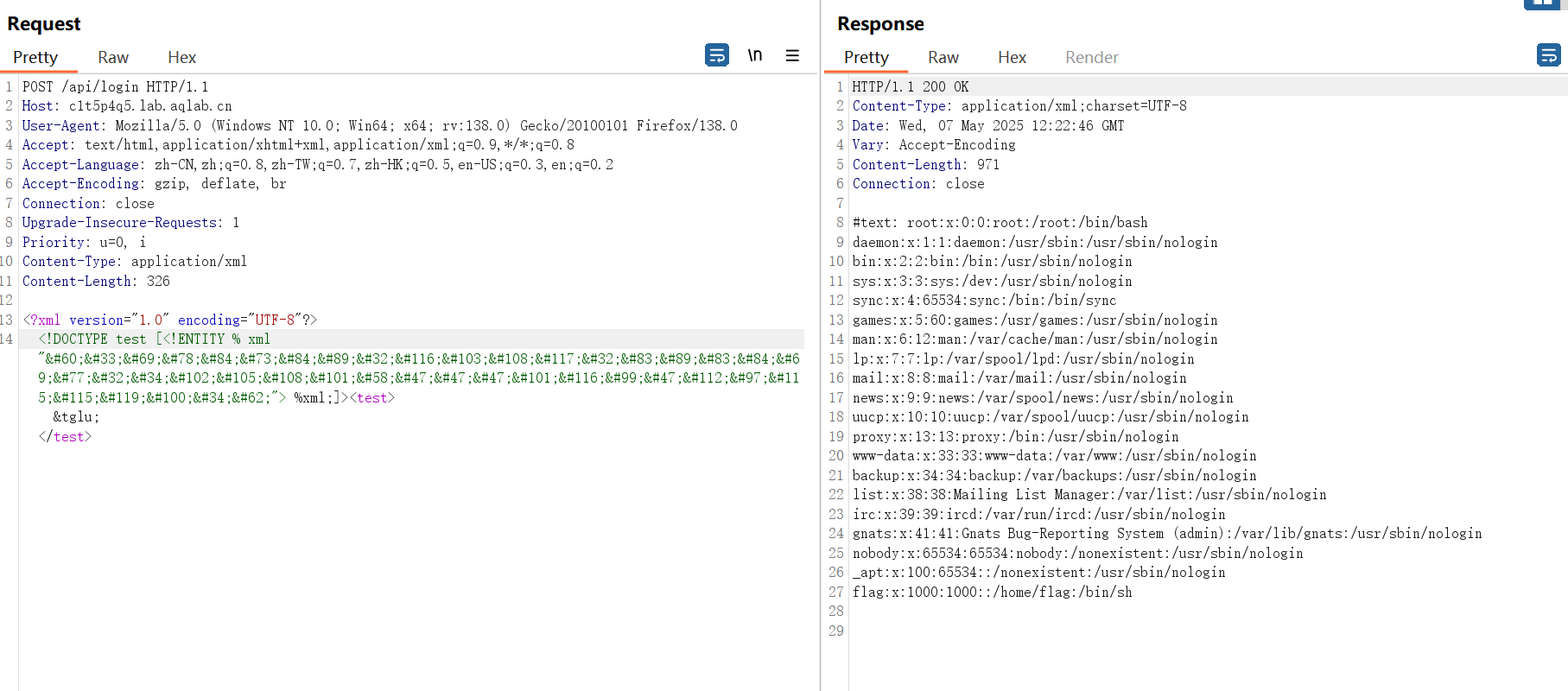Click the 'Upgrade-Insecure-Requests: 1' line
The height and width of the screenshot is (691, 1568).
pyautogui.click(x=130, y=223)
